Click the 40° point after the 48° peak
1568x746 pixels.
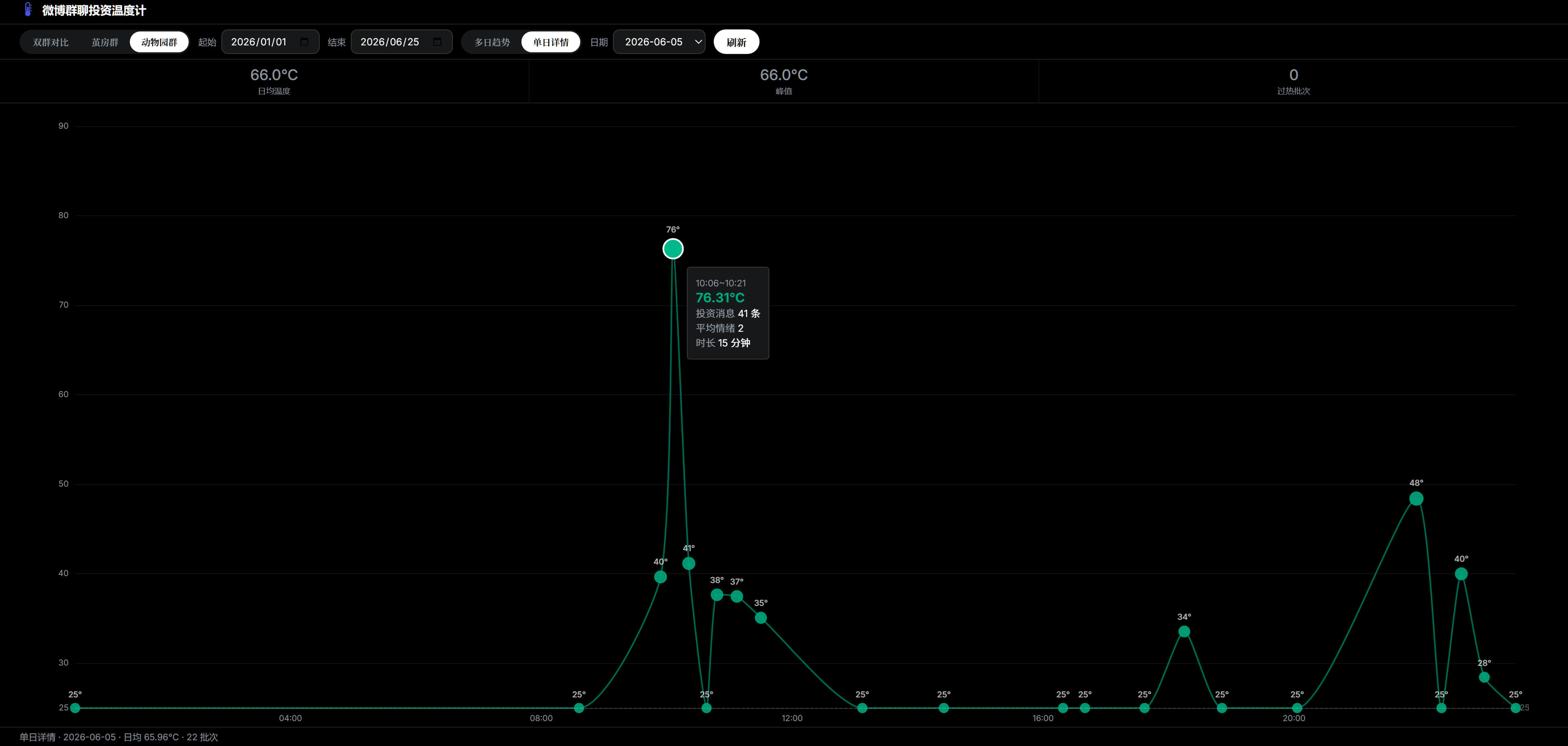pyautogui.click(x=1461, y=574)
